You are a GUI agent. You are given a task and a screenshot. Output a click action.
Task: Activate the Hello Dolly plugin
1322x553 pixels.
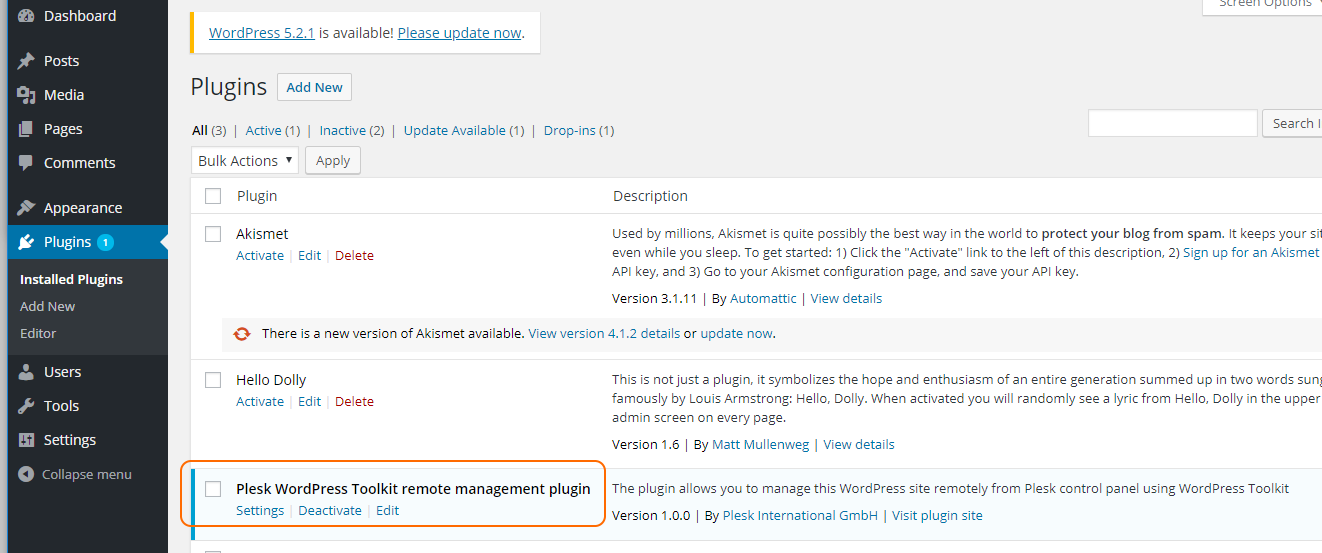coord(260,401)
